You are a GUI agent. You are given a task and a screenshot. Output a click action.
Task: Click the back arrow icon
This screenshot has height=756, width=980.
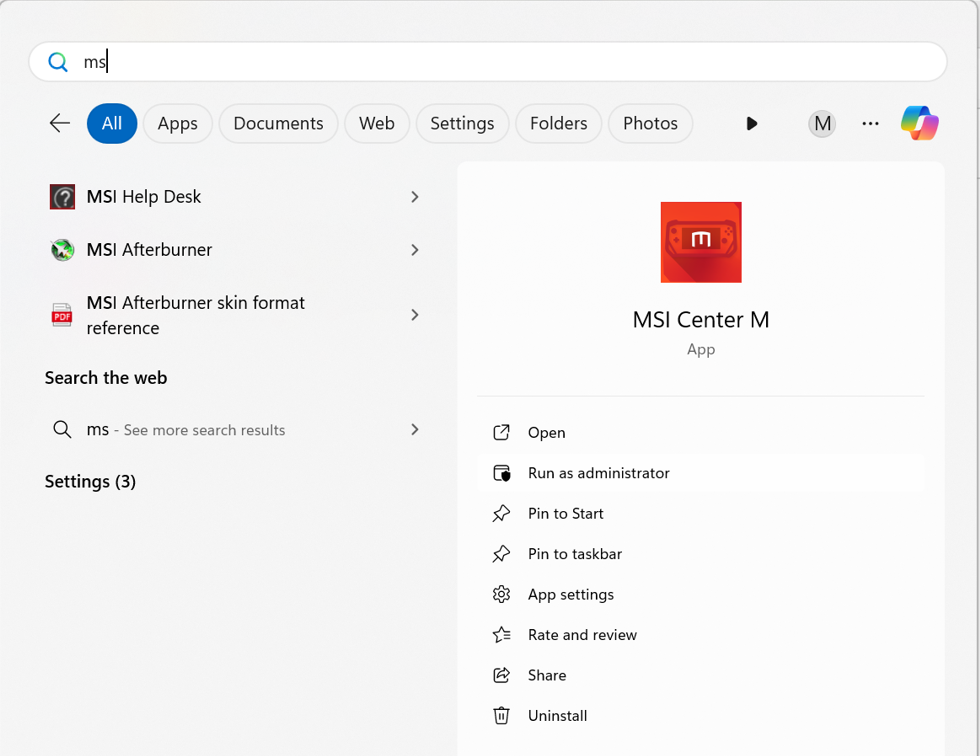point(60,123)
